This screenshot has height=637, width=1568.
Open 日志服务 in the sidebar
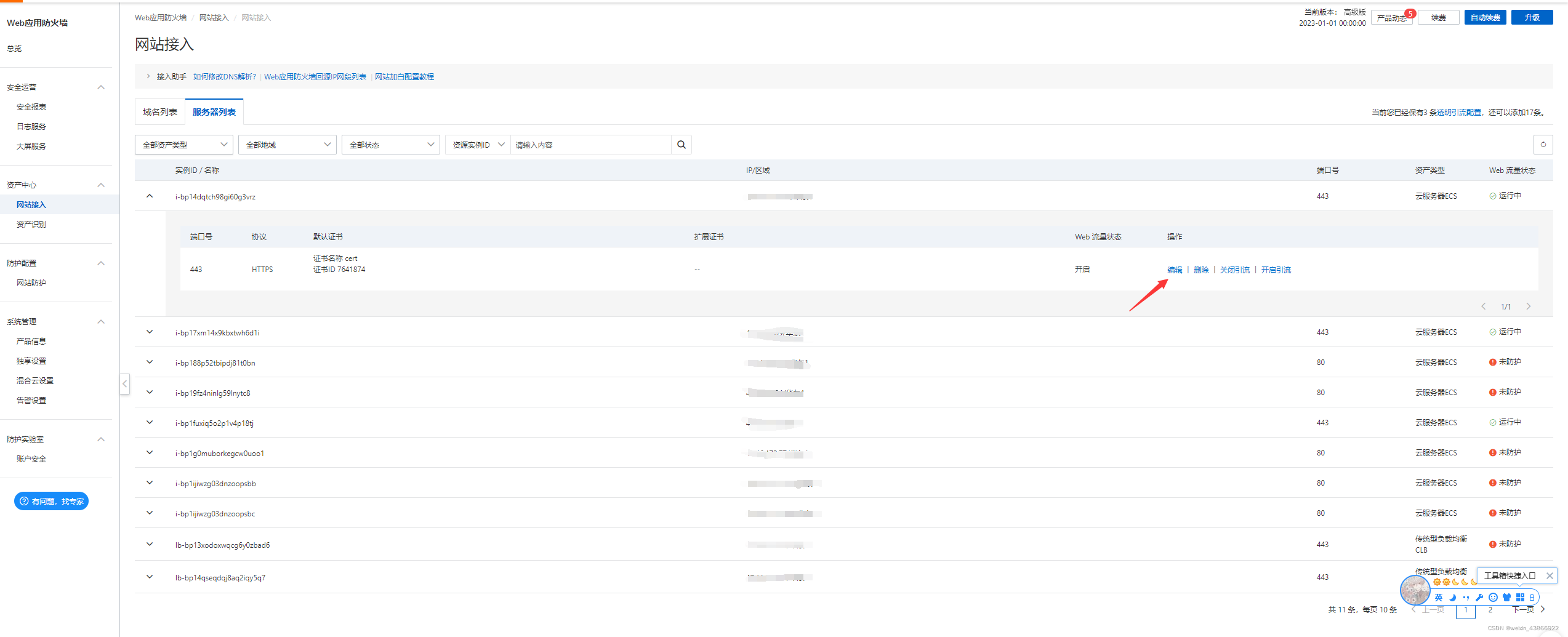pos(31,127)
